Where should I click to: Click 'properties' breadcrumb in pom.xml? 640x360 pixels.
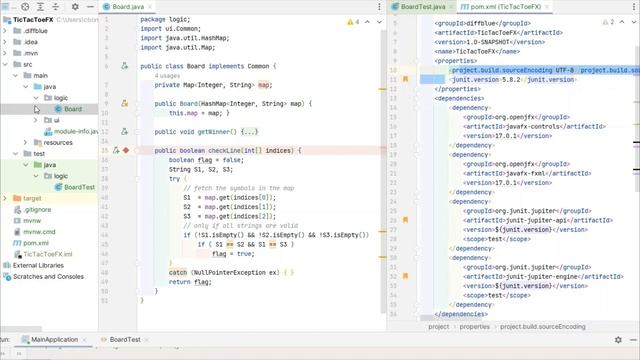click(x=474, y=327)
